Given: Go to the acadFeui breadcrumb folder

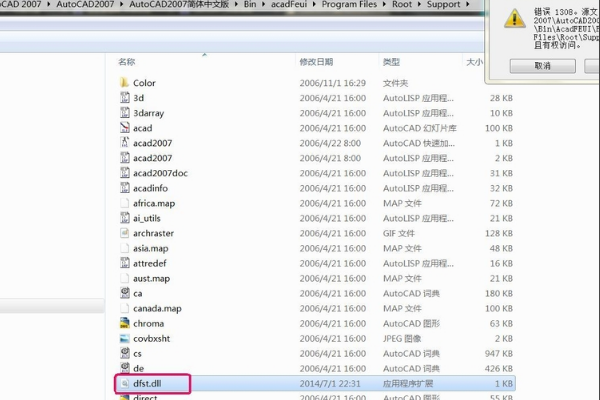Looking at the screenshot, I should tap(289, 4).
